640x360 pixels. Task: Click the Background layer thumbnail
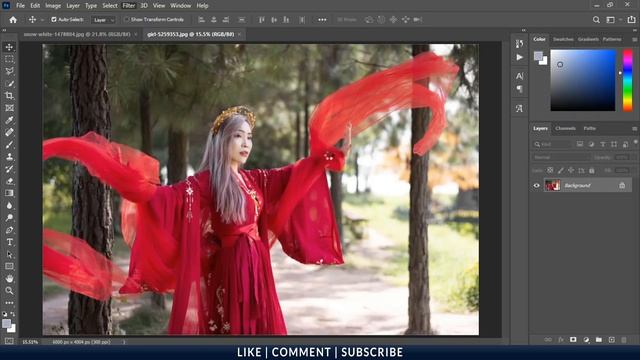[553, 186]
